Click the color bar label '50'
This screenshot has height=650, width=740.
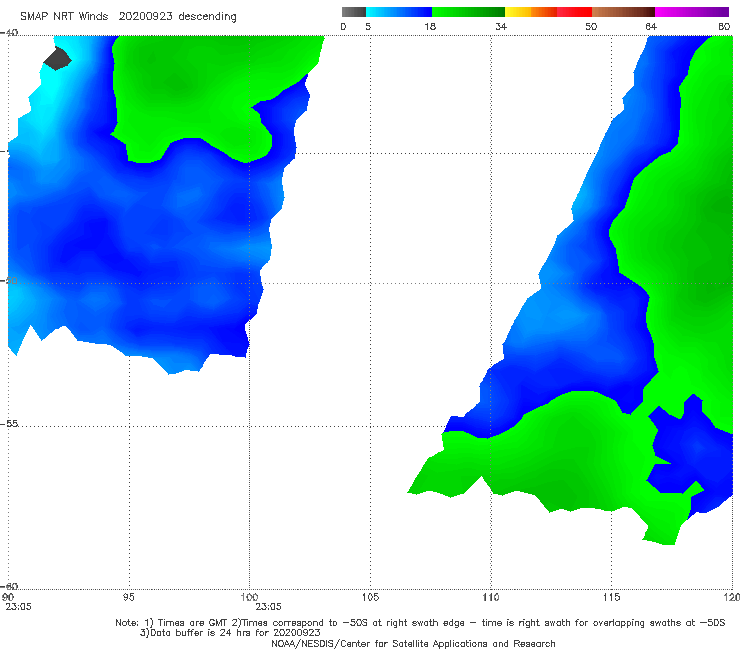(591, 26)
